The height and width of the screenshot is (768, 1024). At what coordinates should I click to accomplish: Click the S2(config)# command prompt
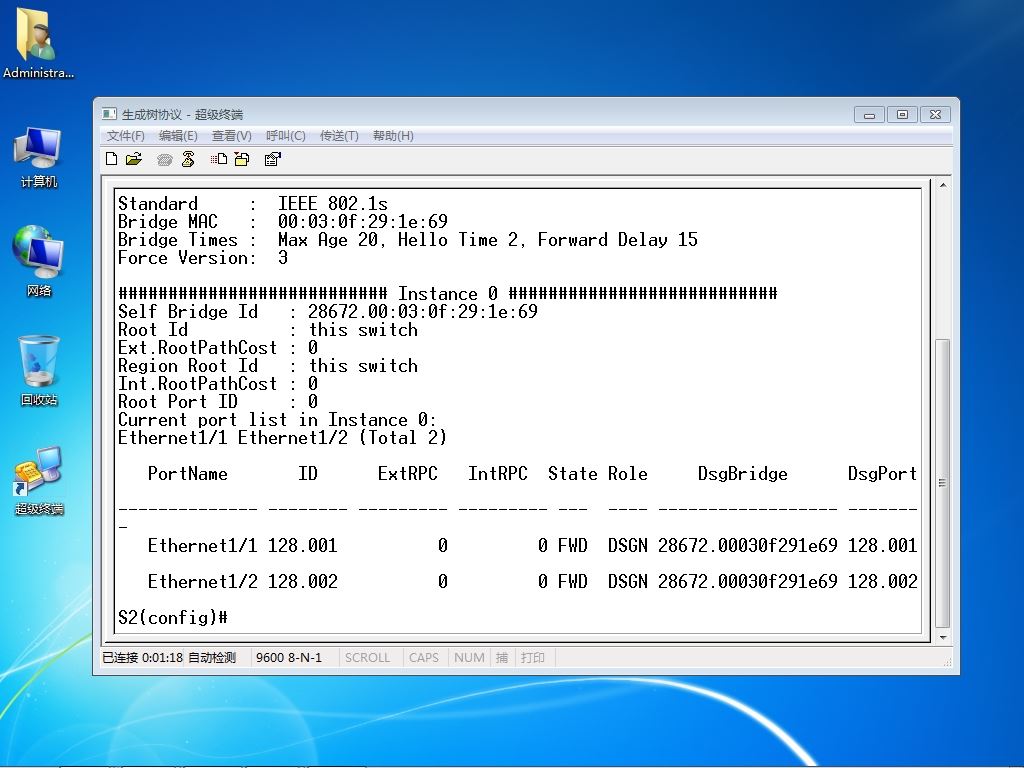pos(173,617)
